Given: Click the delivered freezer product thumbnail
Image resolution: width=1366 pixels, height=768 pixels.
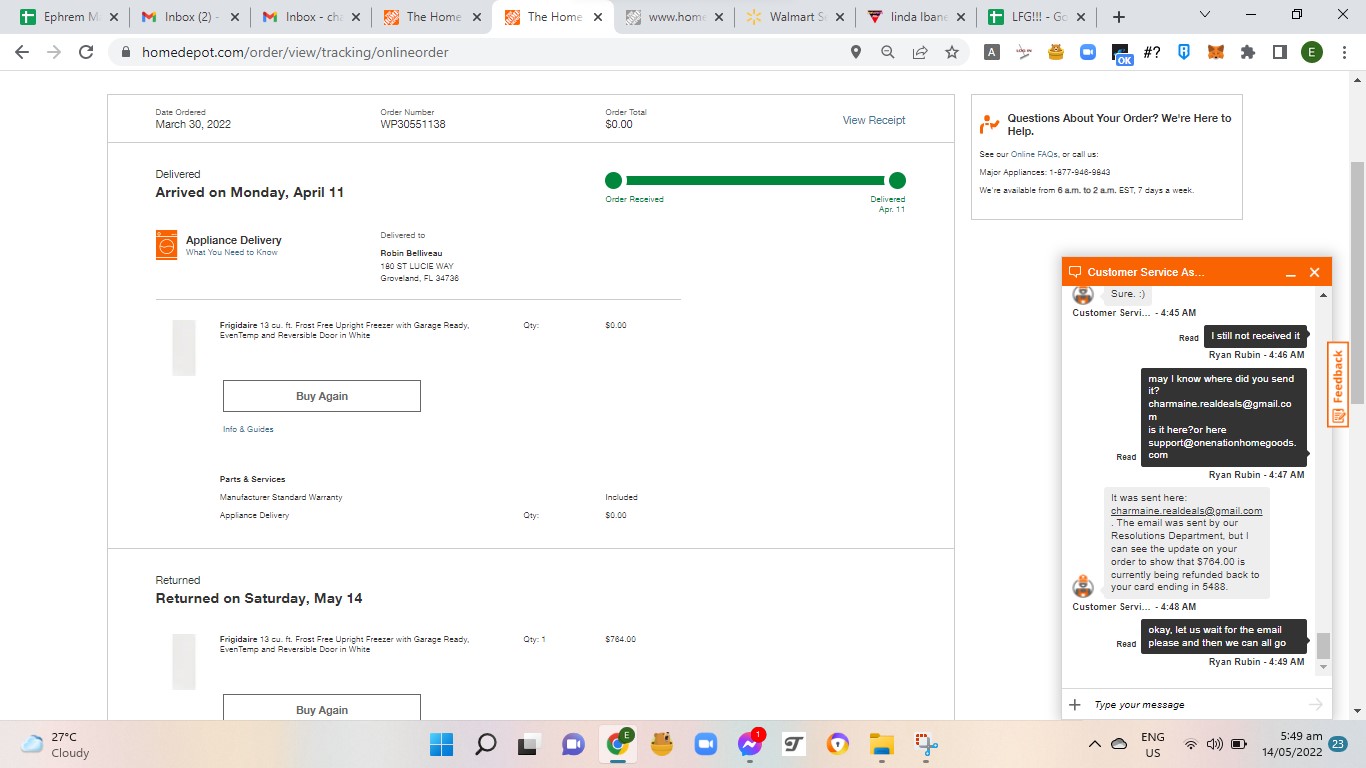Looking at the screenshot, I should (x=184, y=347).
